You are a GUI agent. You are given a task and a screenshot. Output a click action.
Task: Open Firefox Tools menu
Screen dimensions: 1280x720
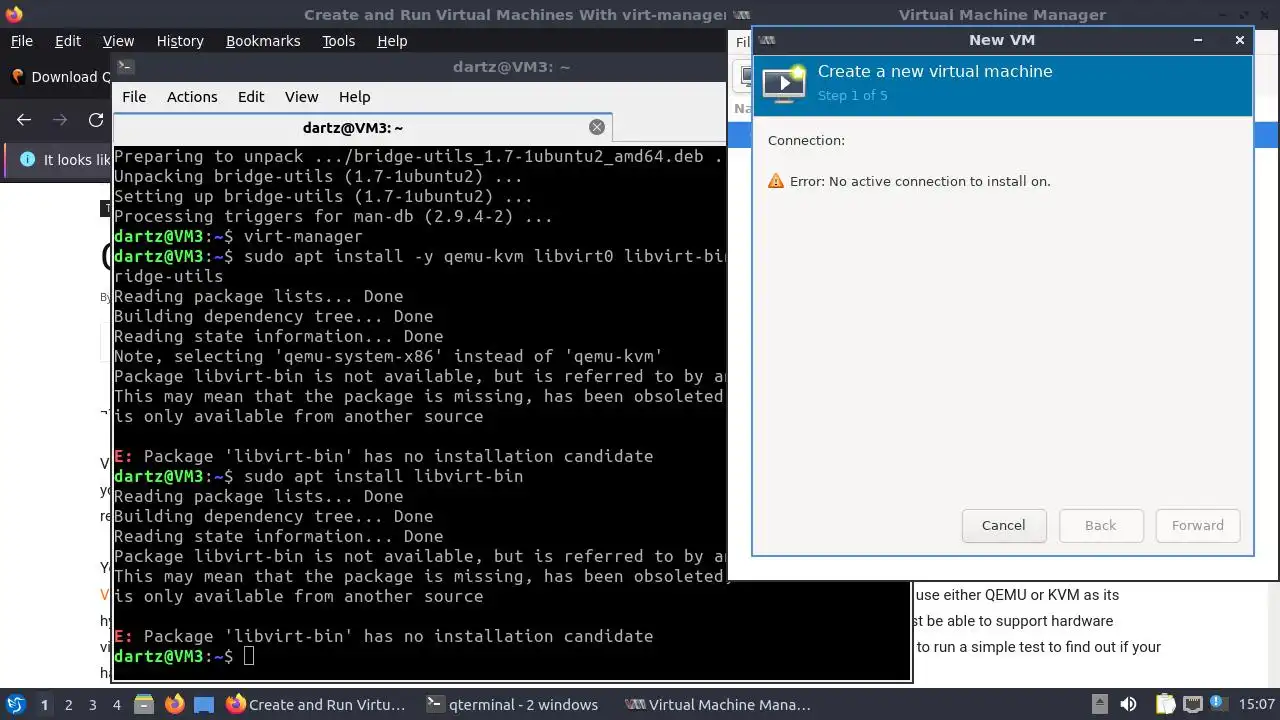339,41
